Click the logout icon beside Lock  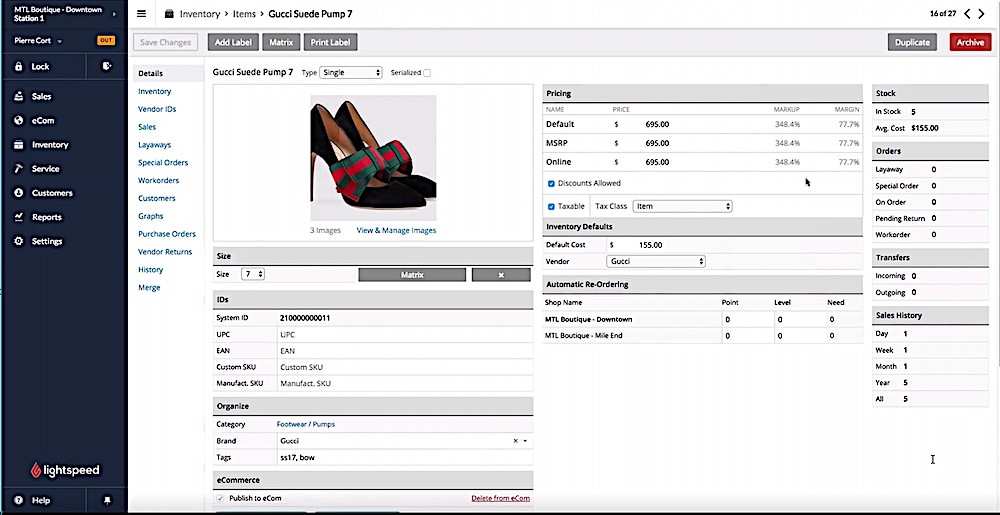click(107, 66)
